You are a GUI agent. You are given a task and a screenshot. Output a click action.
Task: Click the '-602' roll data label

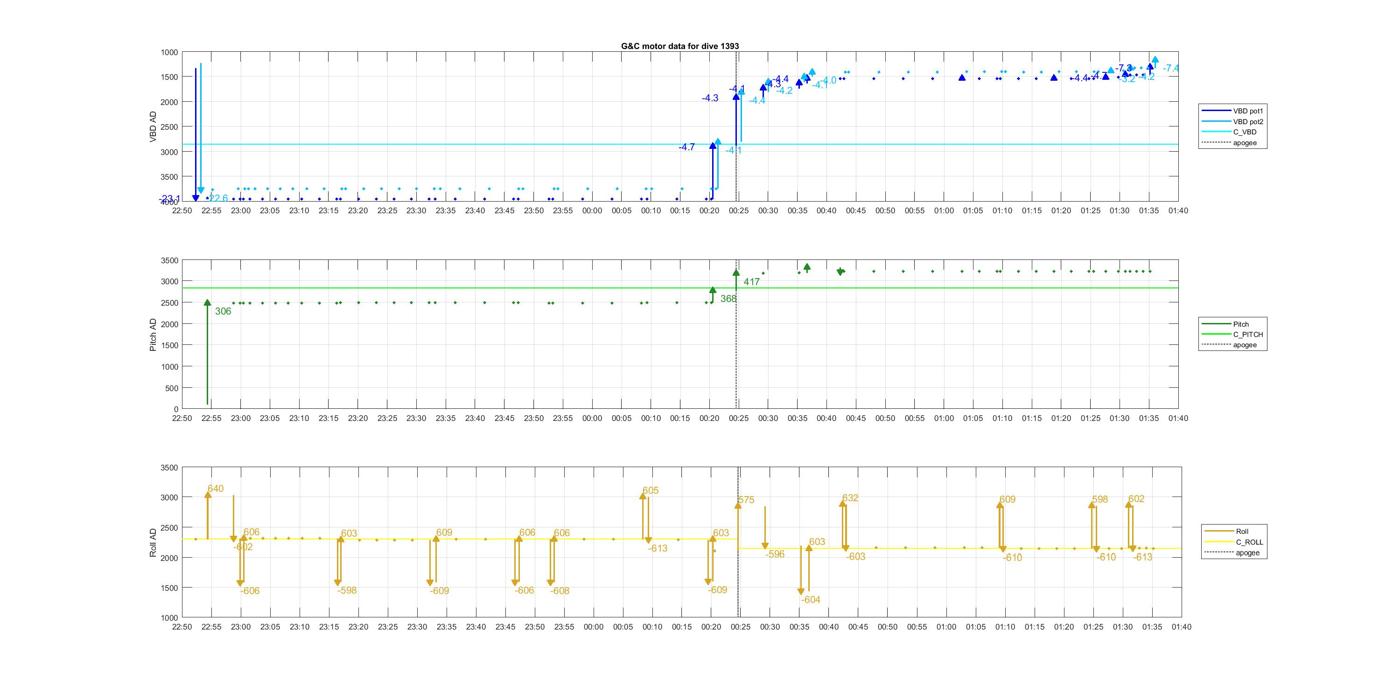[x=243, y=547]
